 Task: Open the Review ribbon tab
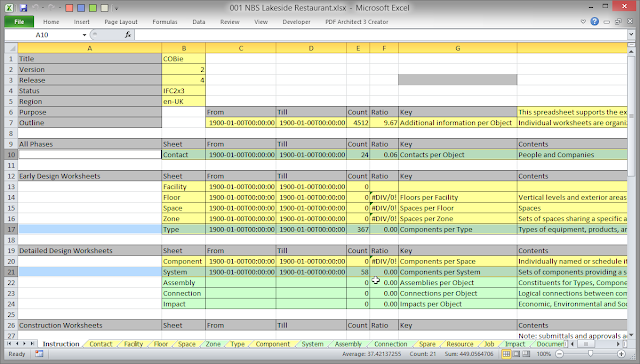click(230, 22)
